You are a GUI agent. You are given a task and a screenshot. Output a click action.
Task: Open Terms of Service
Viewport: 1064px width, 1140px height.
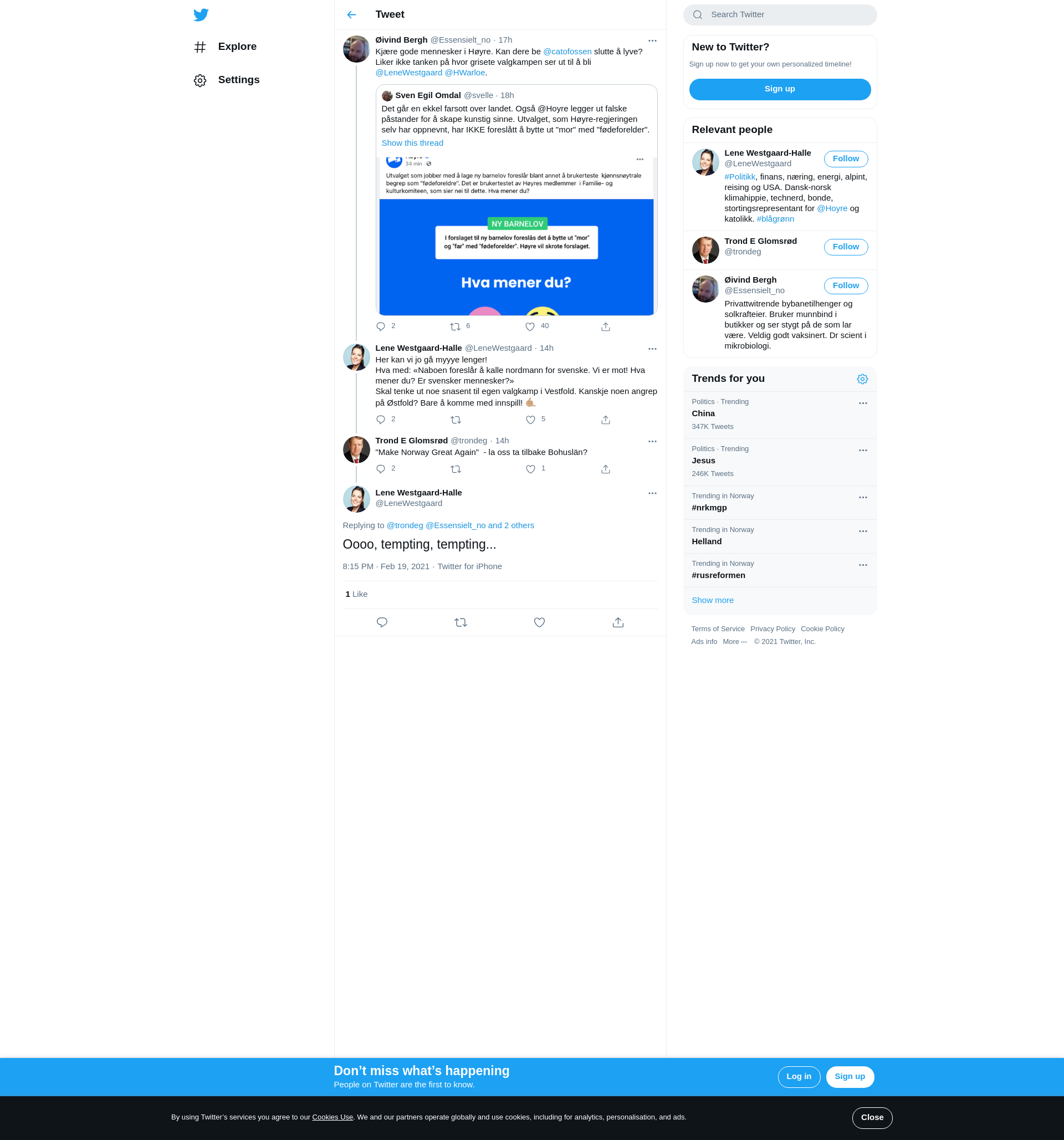coord(718,629)
